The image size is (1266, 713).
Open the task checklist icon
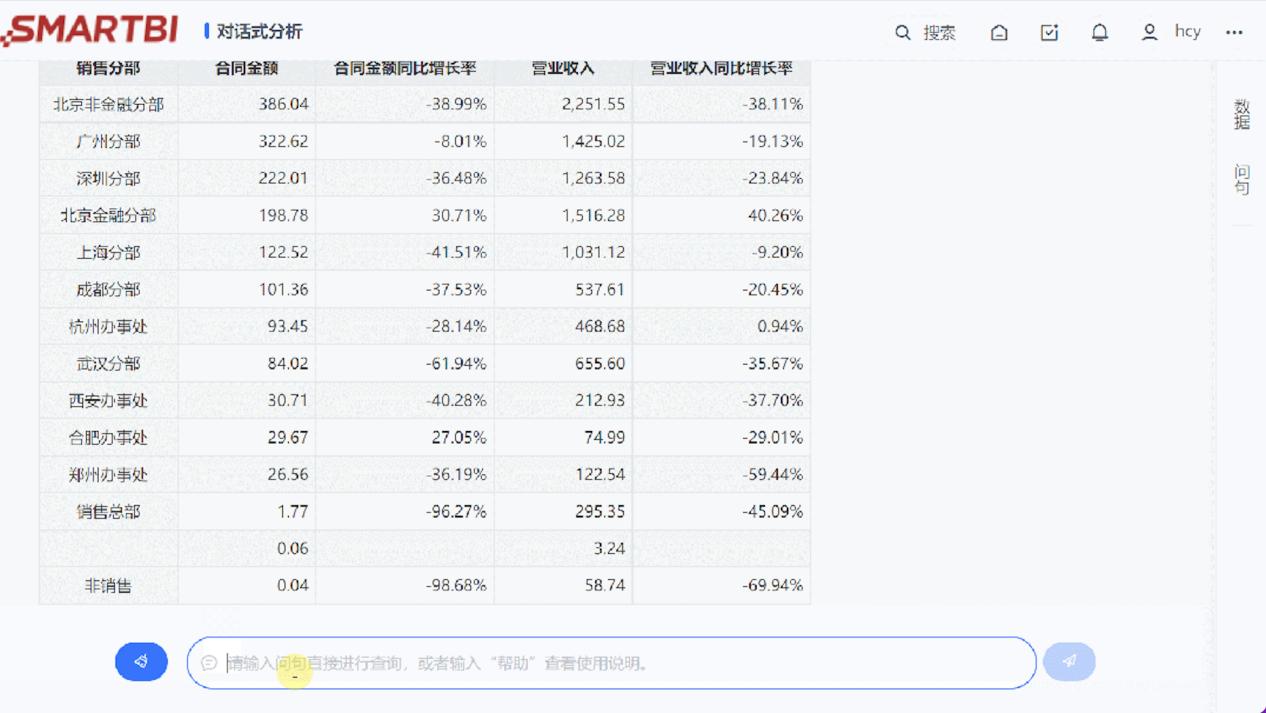(1049, 32)
